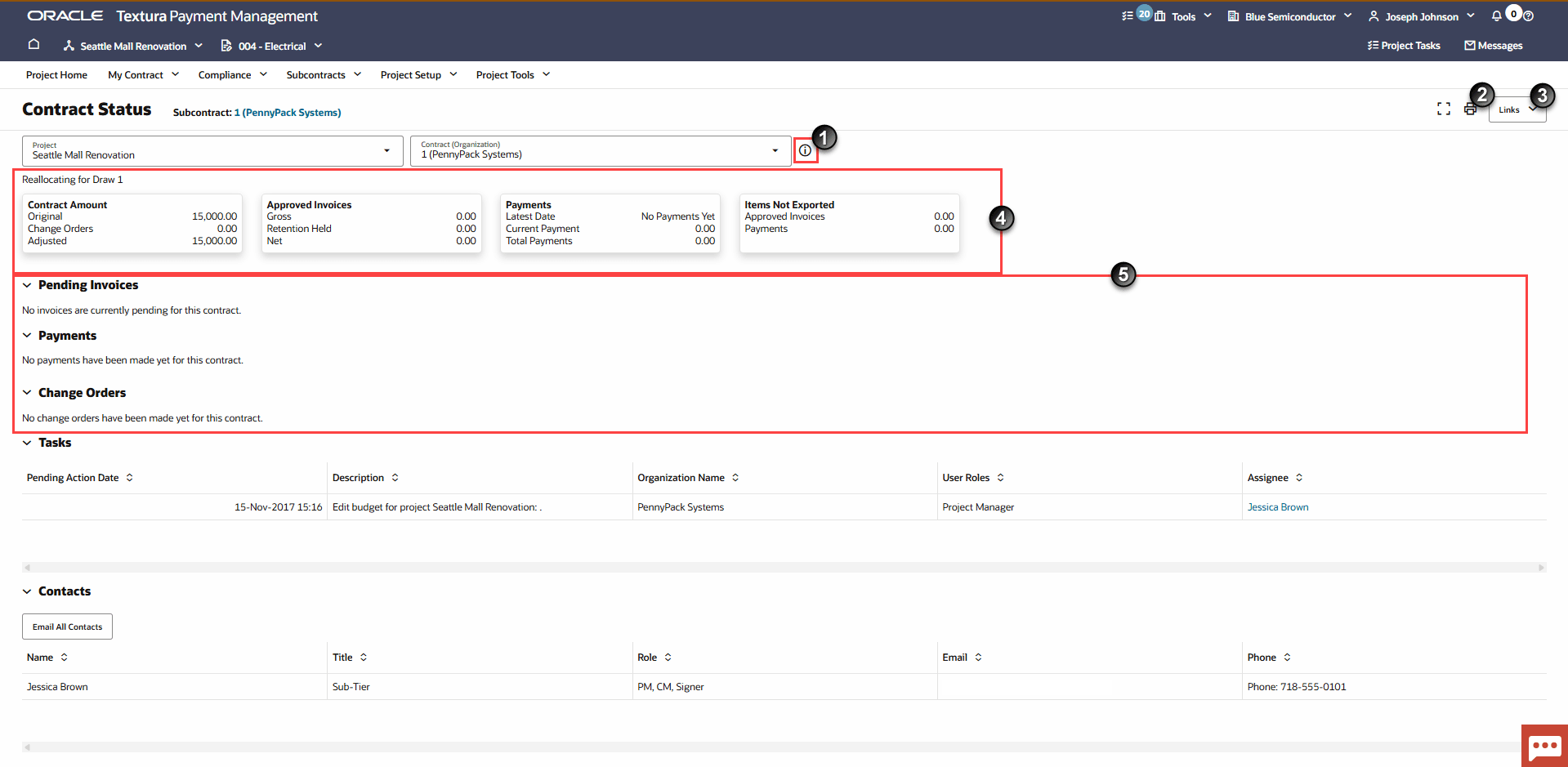This screenshot has height=767, width=1568.
Task: Sort contacts by Title
Action: [364, 658]
